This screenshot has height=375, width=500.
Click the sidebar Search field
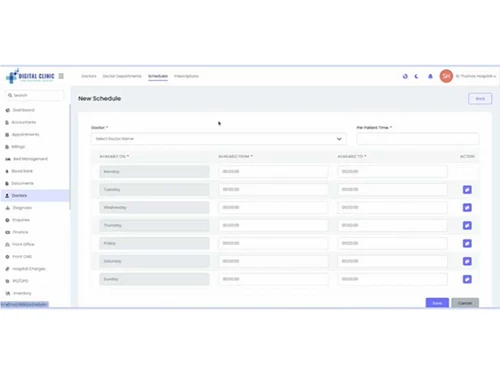click(x=35, y=95)
